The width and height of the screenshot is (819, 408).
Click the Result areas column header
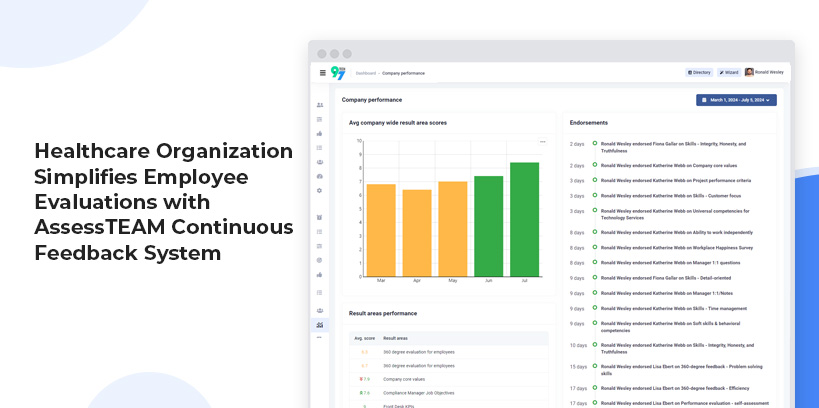[x=395, y=339]
